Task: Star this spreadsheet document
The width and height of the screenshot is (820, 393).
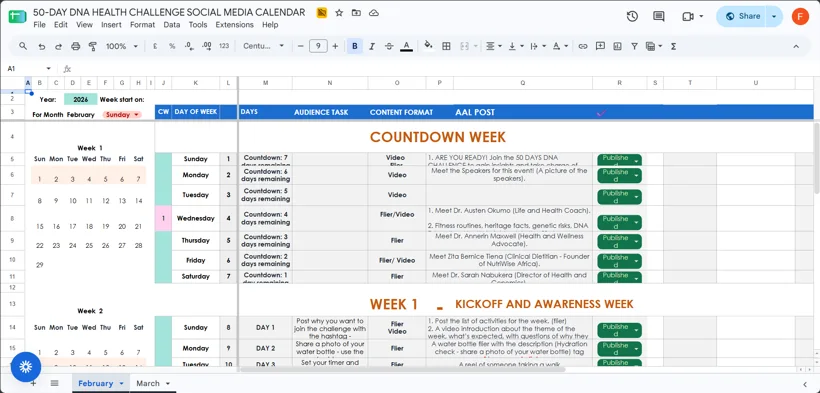Action: (x=339, y=13)
